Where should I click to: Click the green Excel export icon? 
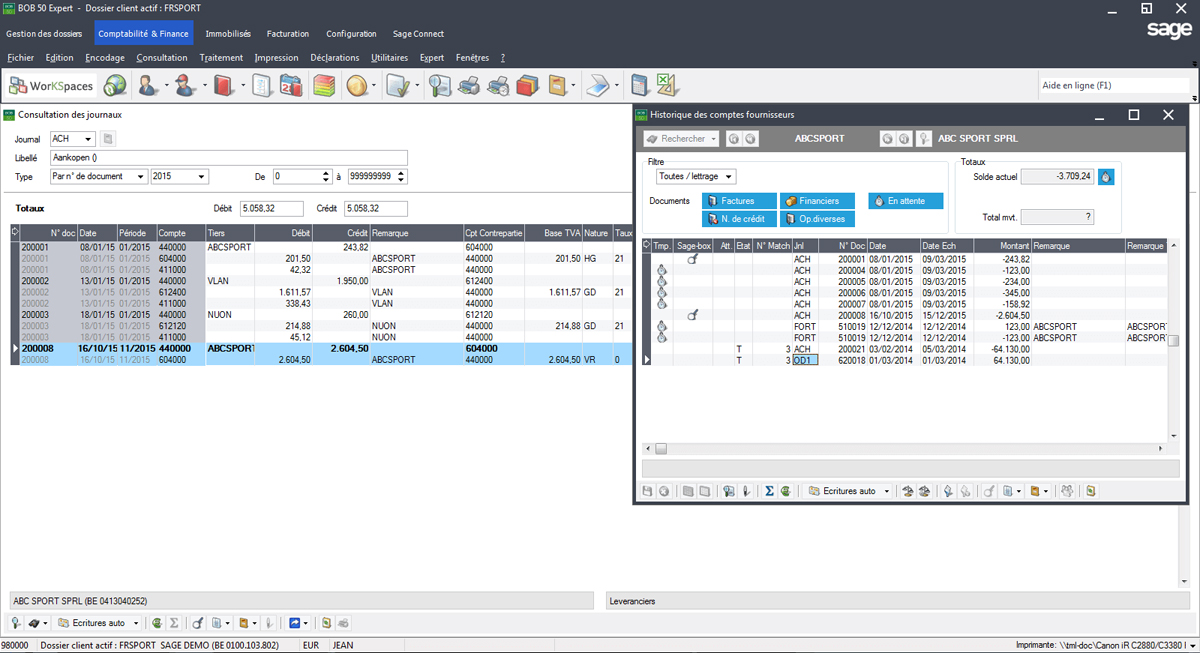[x=667, y=86]
